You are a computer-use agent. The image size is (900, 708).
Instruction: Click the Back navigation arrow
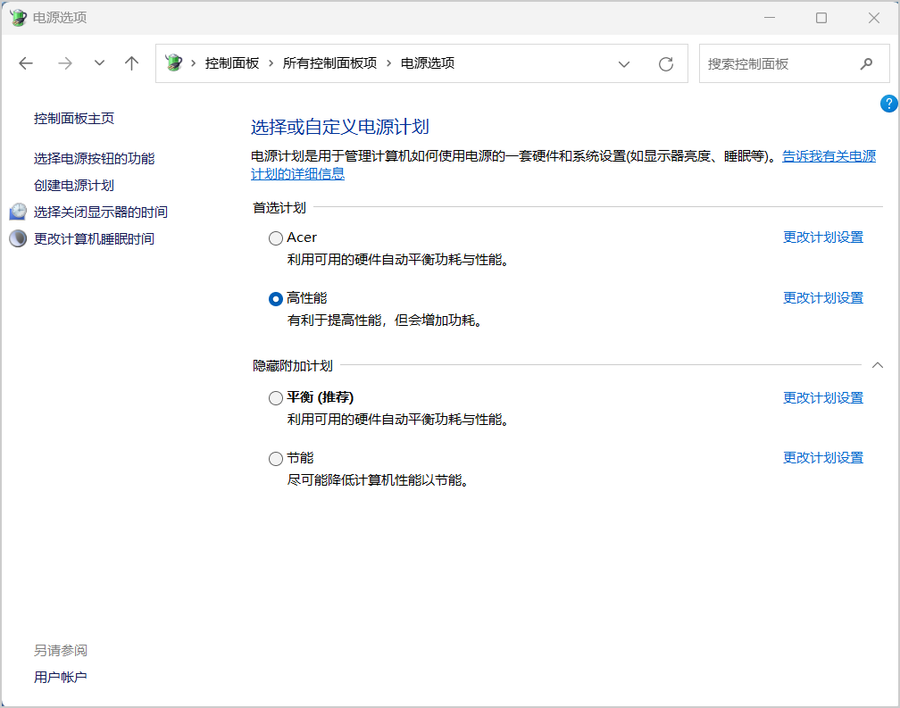(26, 63)
